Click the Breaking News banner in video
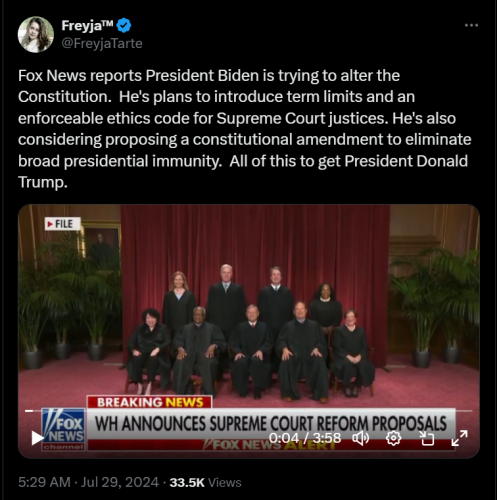 point(149,402)
